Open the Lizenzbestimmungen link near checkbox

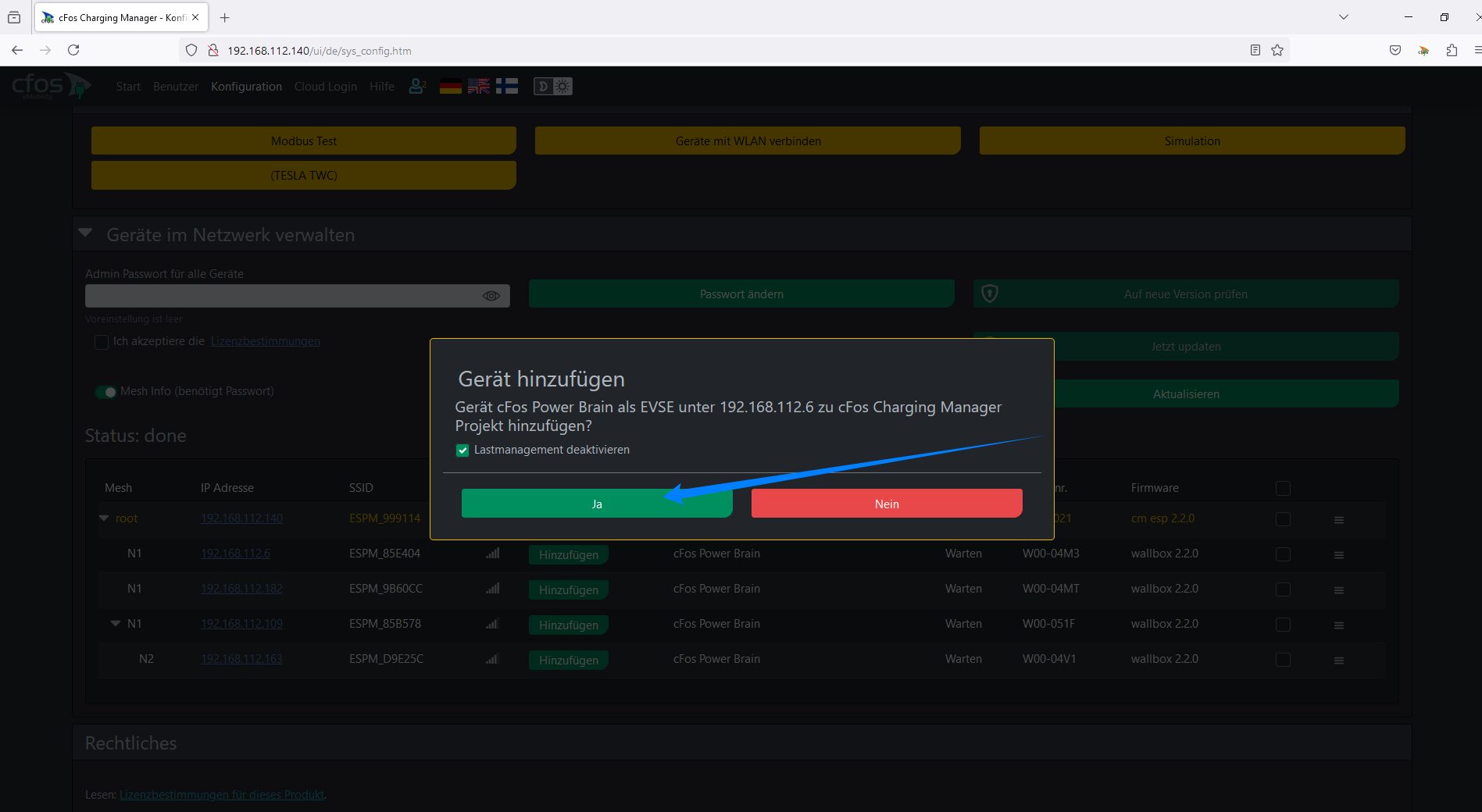[266, 341]
